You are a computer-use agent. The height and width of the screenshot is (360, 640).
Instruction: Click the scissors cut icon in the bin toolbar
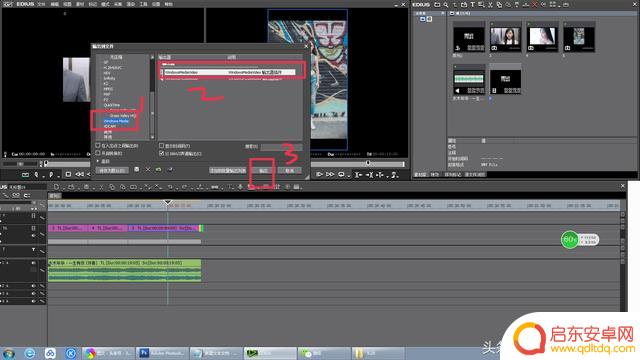pos(490,4)
